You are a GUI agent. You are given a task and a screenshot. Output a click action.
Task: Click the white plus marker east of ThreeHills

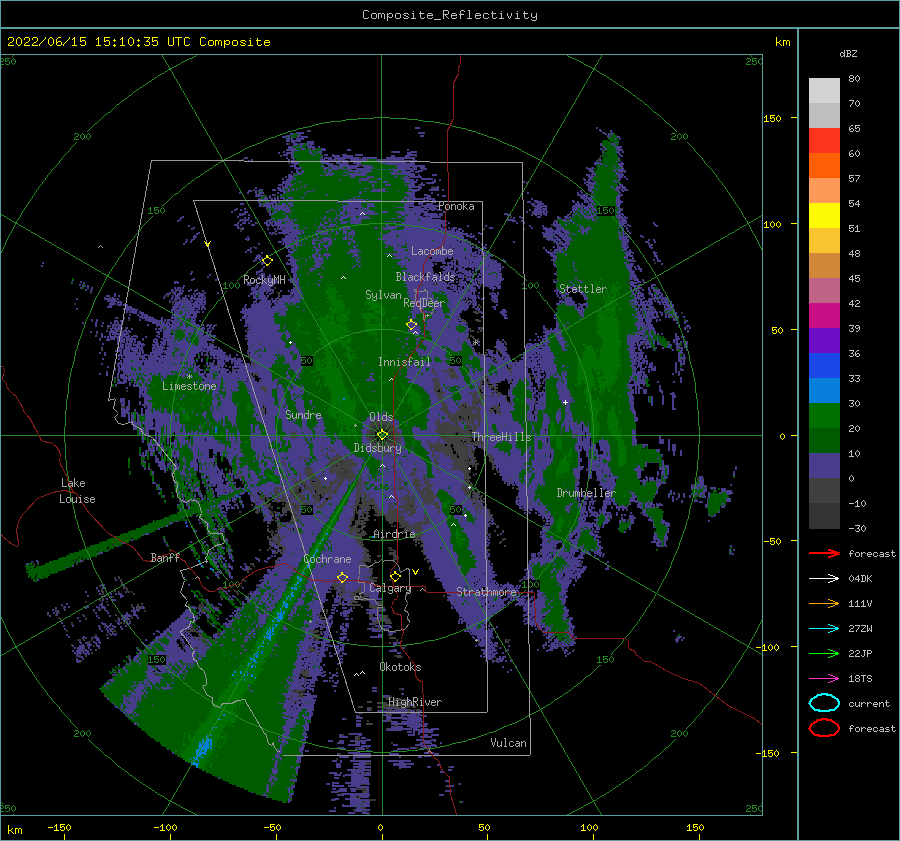[x=565, y=402]
